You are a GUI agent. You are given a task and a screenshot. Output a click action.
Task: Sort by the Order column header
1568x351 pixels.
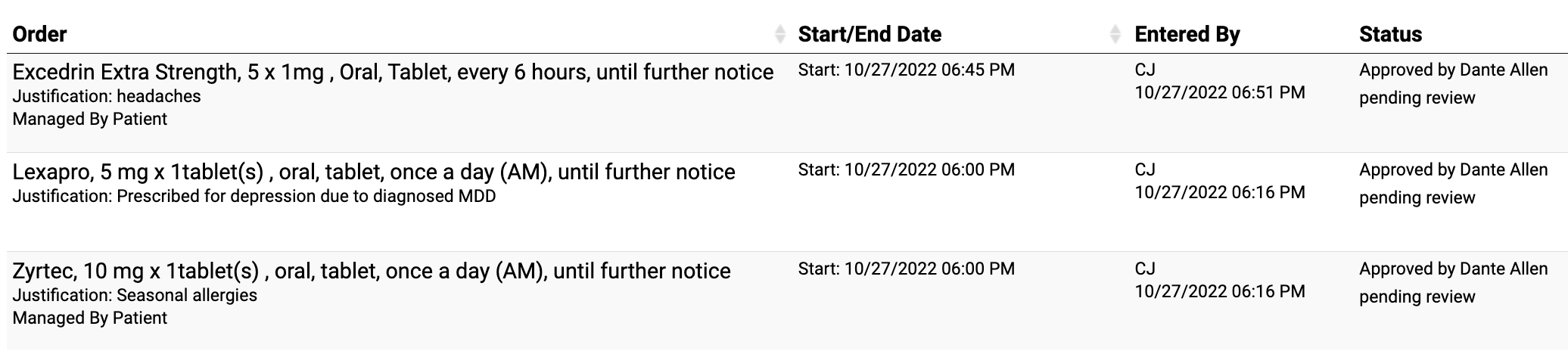coord(40,34)
